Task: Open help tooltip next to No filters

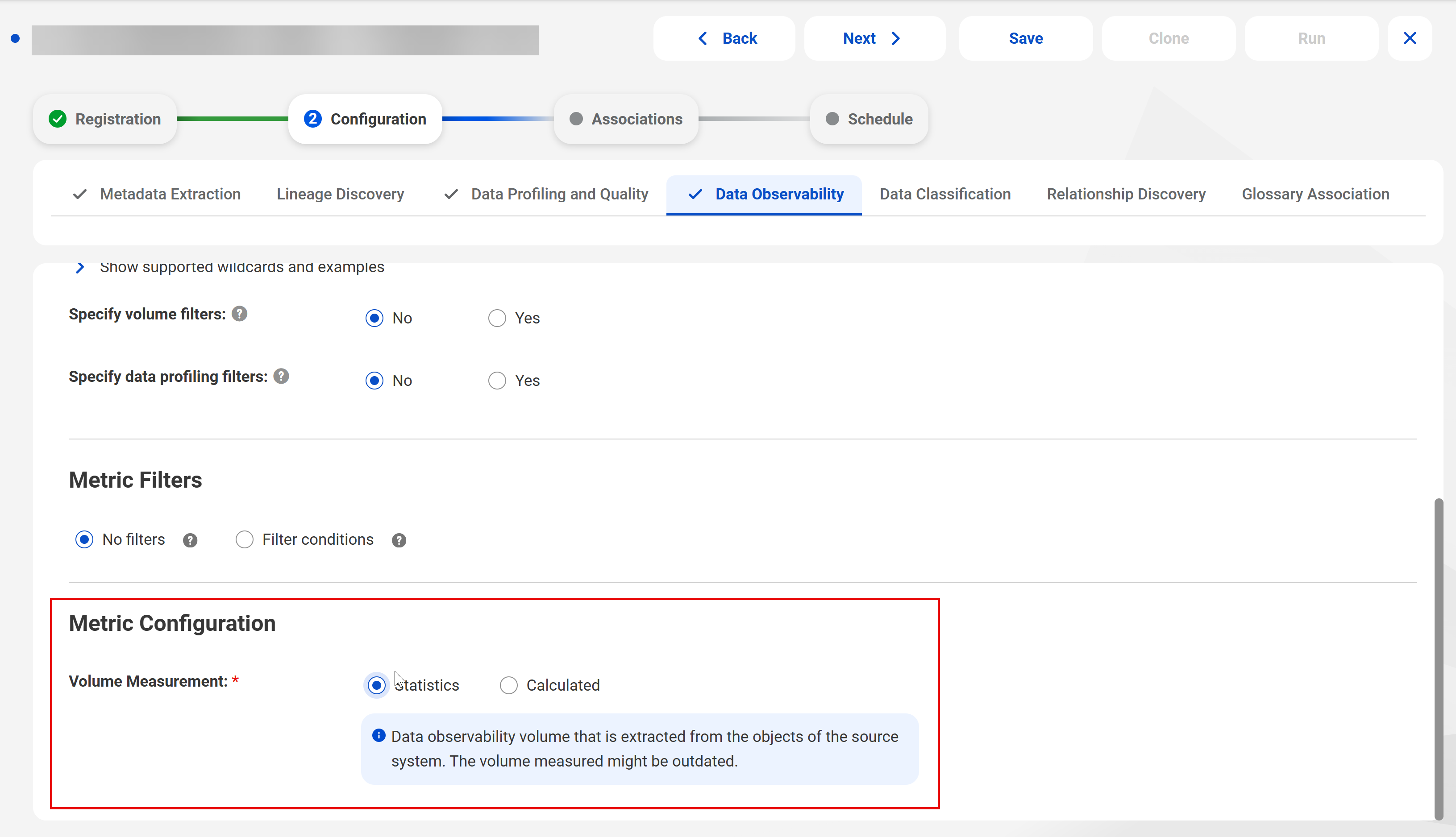Action: (190, 540)
